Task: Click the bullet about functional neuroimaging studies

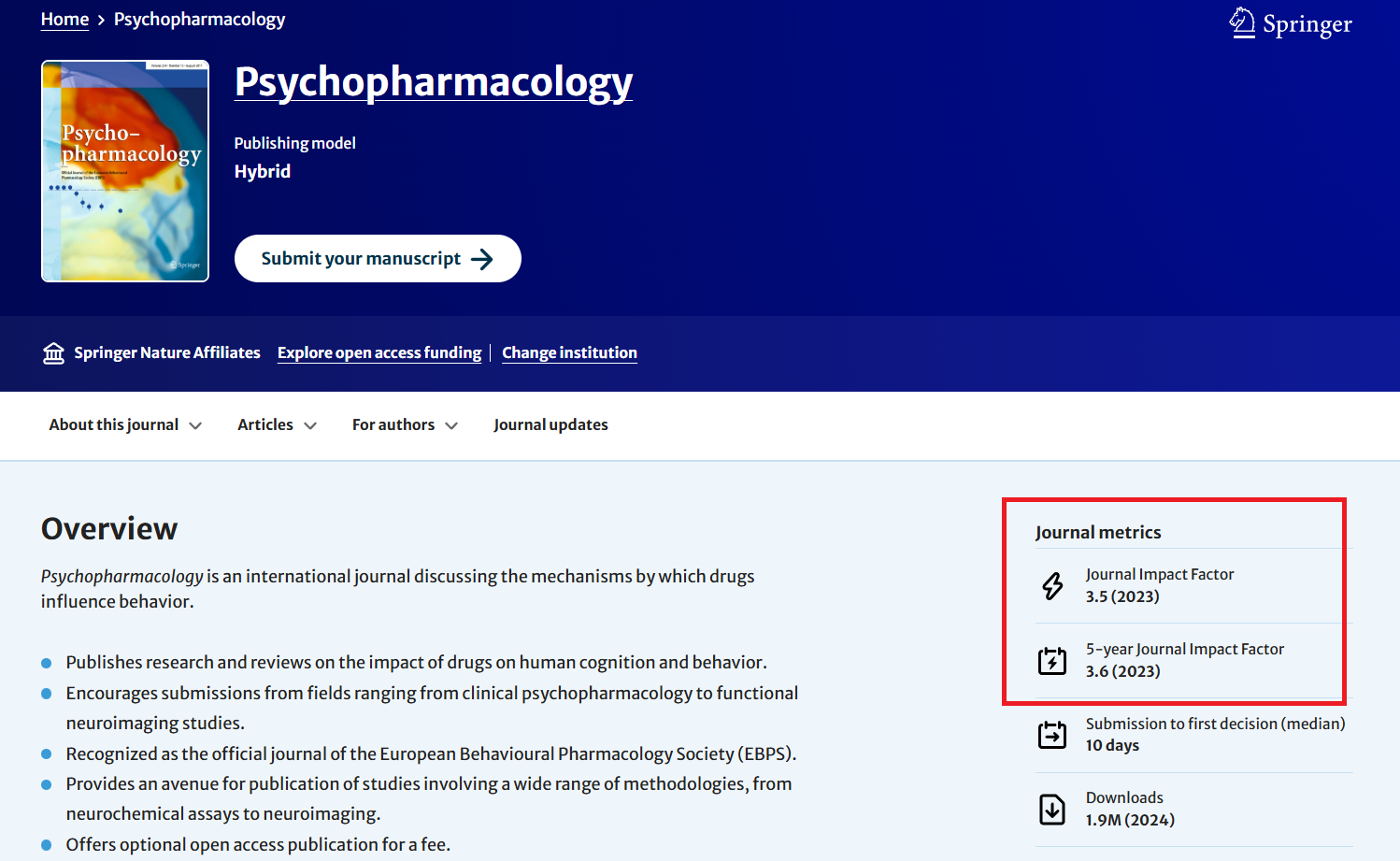Action: click(x=432, y=708)
